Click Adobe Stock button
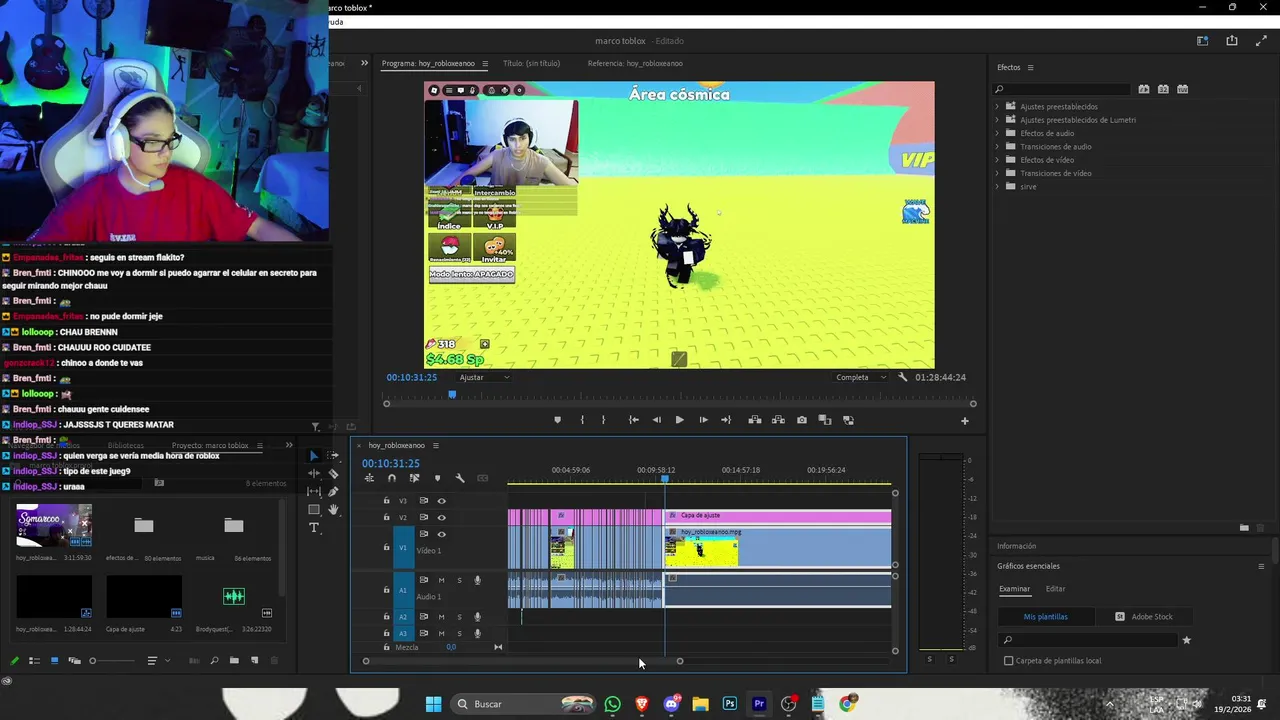Image resolution: width=1280 pixels, height=720 pixels. pos(1143,617)
